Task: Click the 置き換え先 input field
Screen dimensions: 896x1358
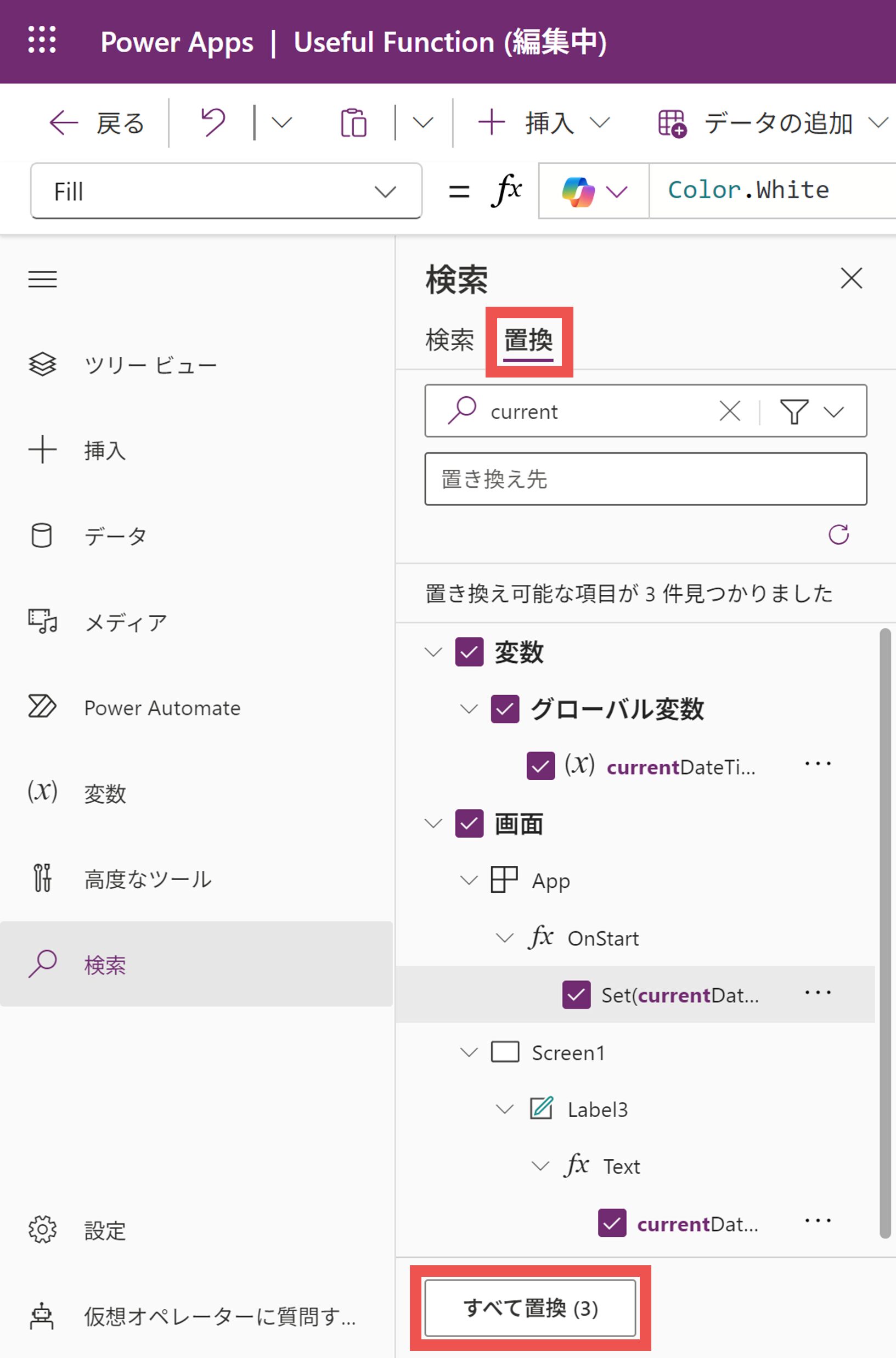Action: click(x=646, y=479)
